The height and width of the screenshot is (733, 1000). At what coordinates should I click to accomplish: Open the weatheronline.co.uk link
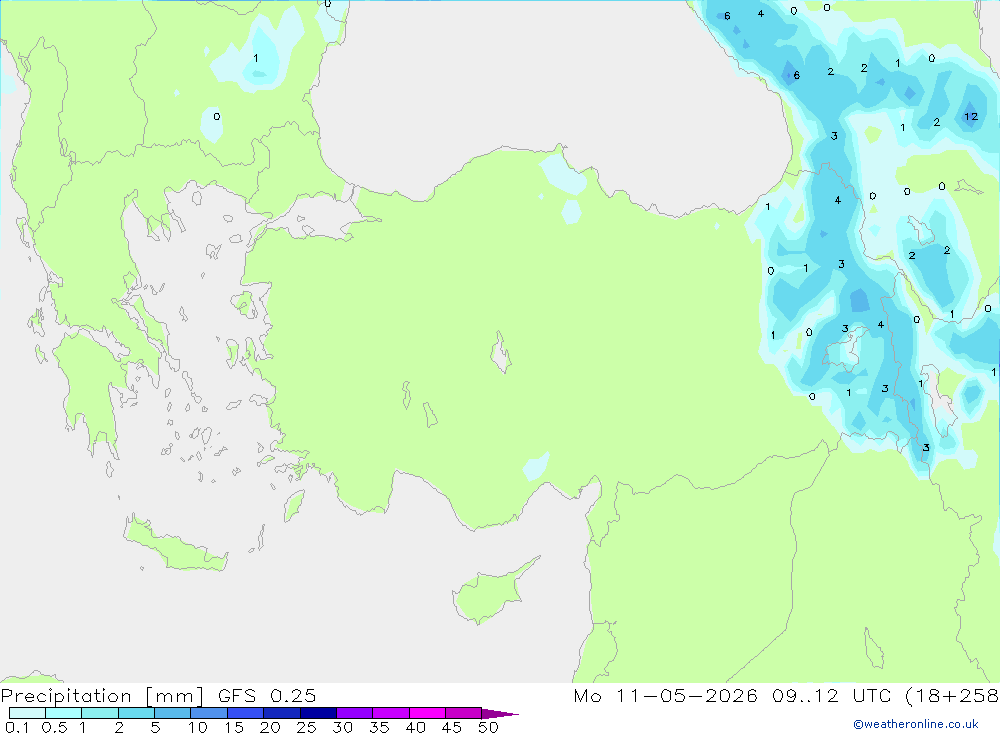pyautogui.click(x=915, y=724)
